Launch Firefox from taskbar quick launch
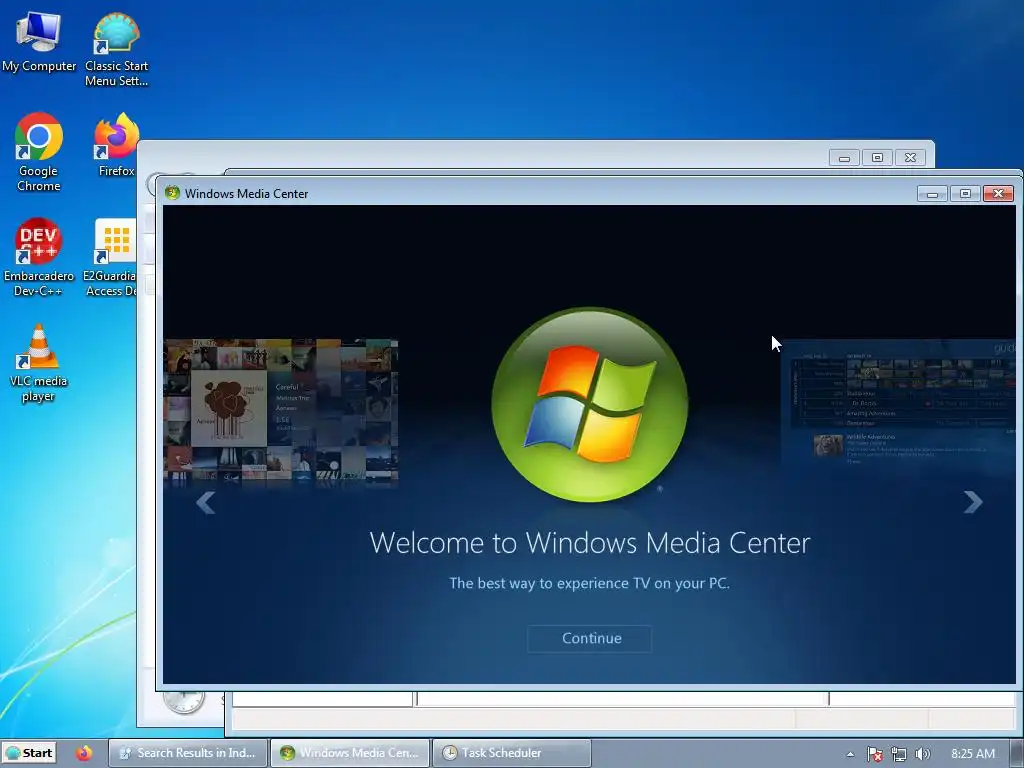 (x=84, y=753)
